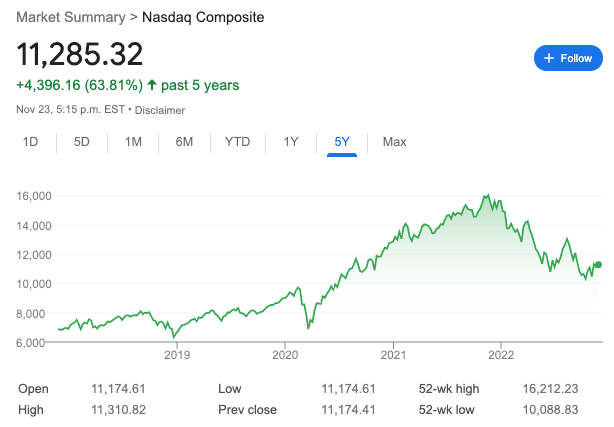Click the active 5Y tab
This screenshot has width=614, height=427.
pyautogui.click(x=342, y=142)
